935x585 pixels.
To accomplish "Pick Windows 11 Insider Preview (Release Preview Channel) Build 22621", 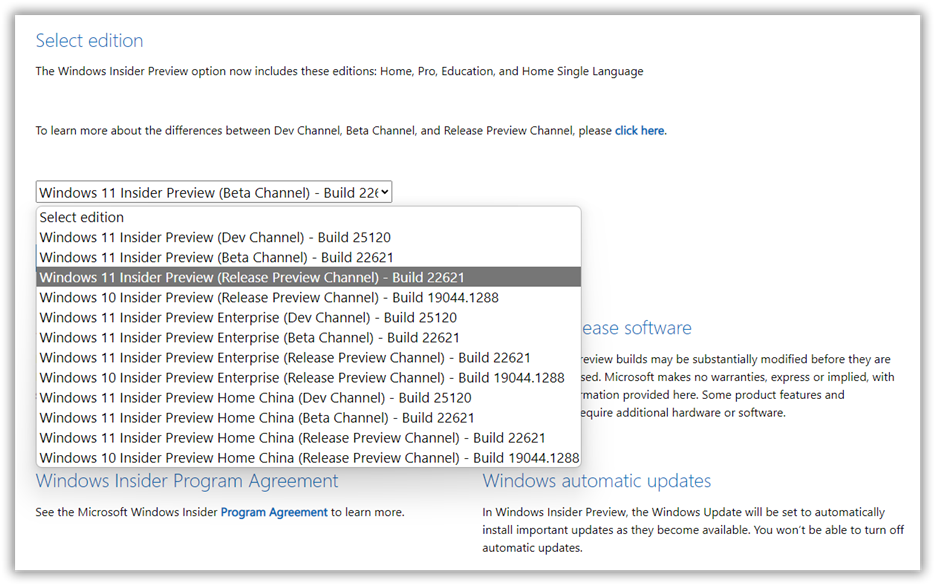I will pyautogui.click(x=308, y=277).
